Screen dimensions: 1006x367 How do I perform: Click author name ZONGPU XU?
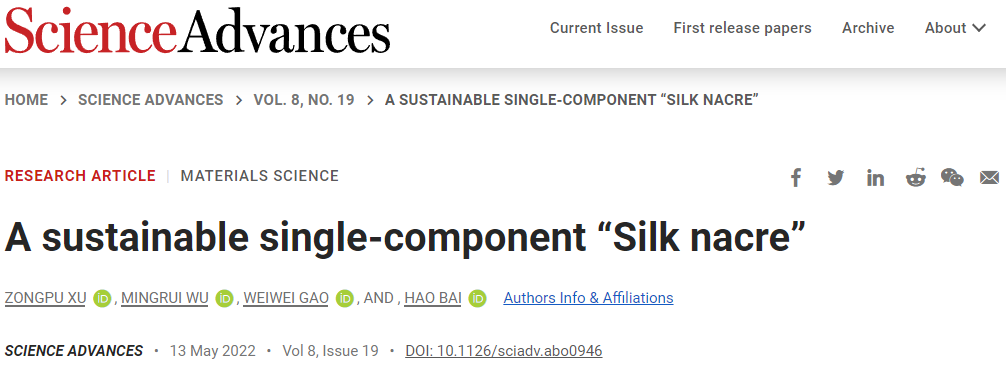(45, 298)
